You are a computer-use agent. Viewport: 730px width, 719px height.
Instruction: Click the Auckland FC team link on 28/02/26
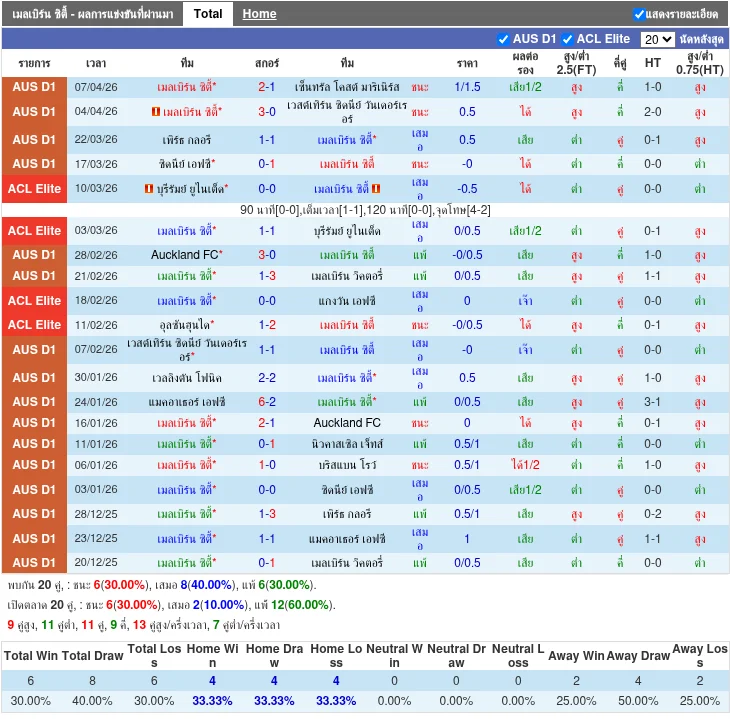click(184, 255)
